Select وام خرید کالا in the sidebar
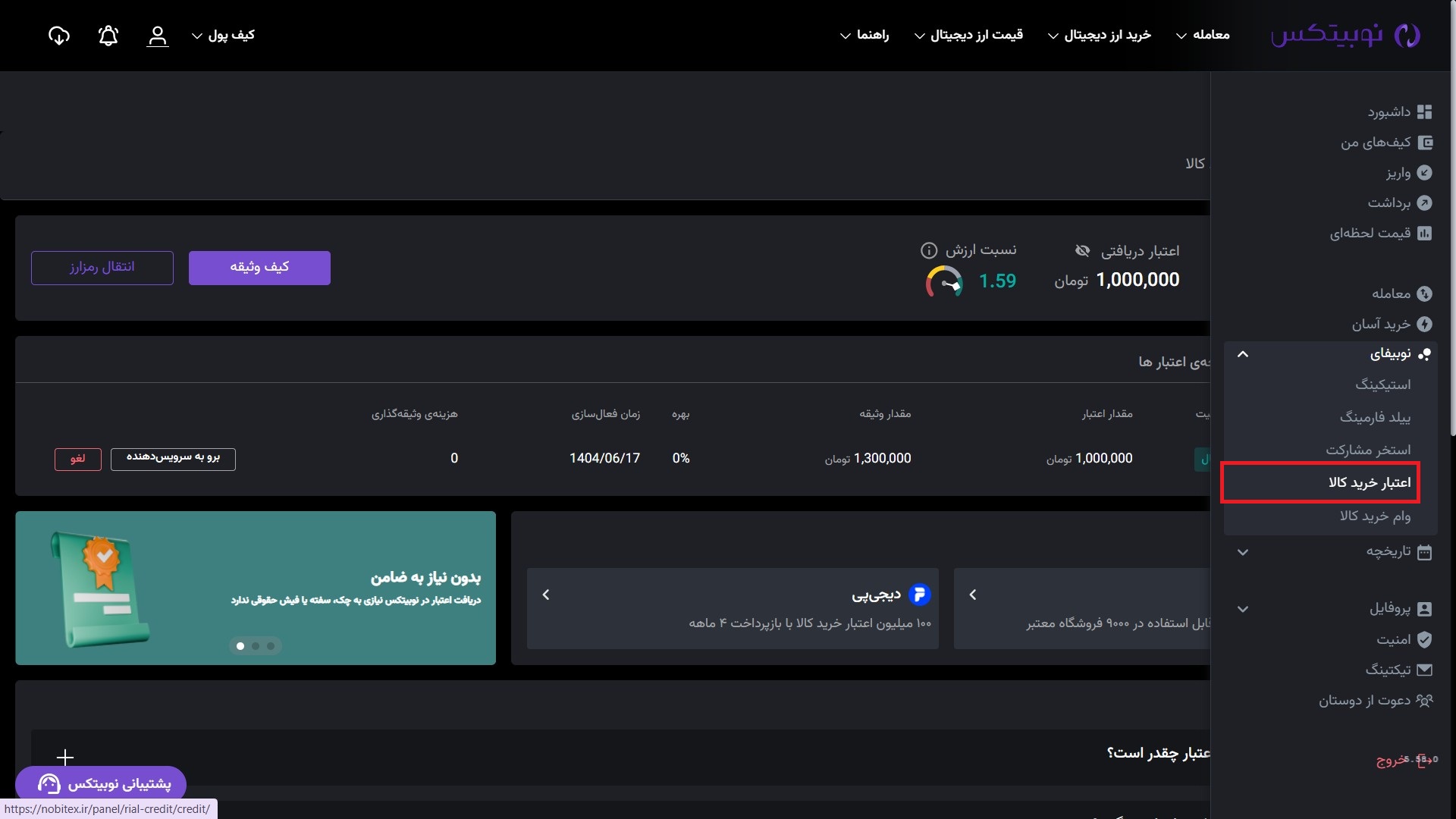 (x=1374, y=516)
